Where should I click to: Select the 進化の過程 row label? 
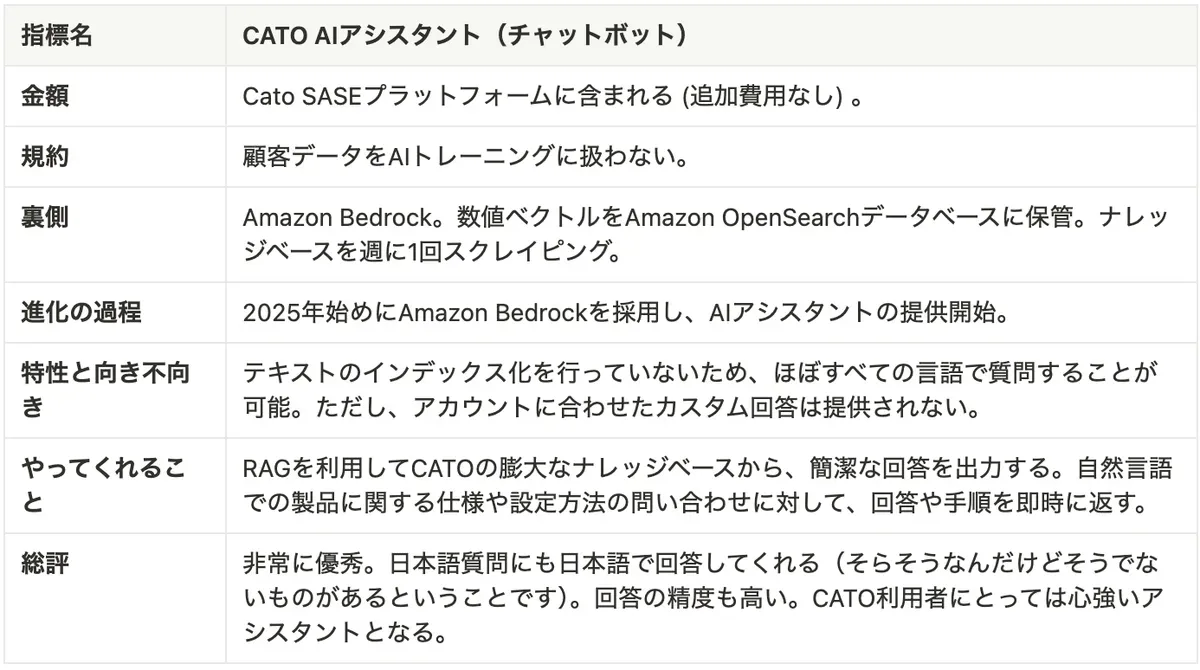coord(81,311)
